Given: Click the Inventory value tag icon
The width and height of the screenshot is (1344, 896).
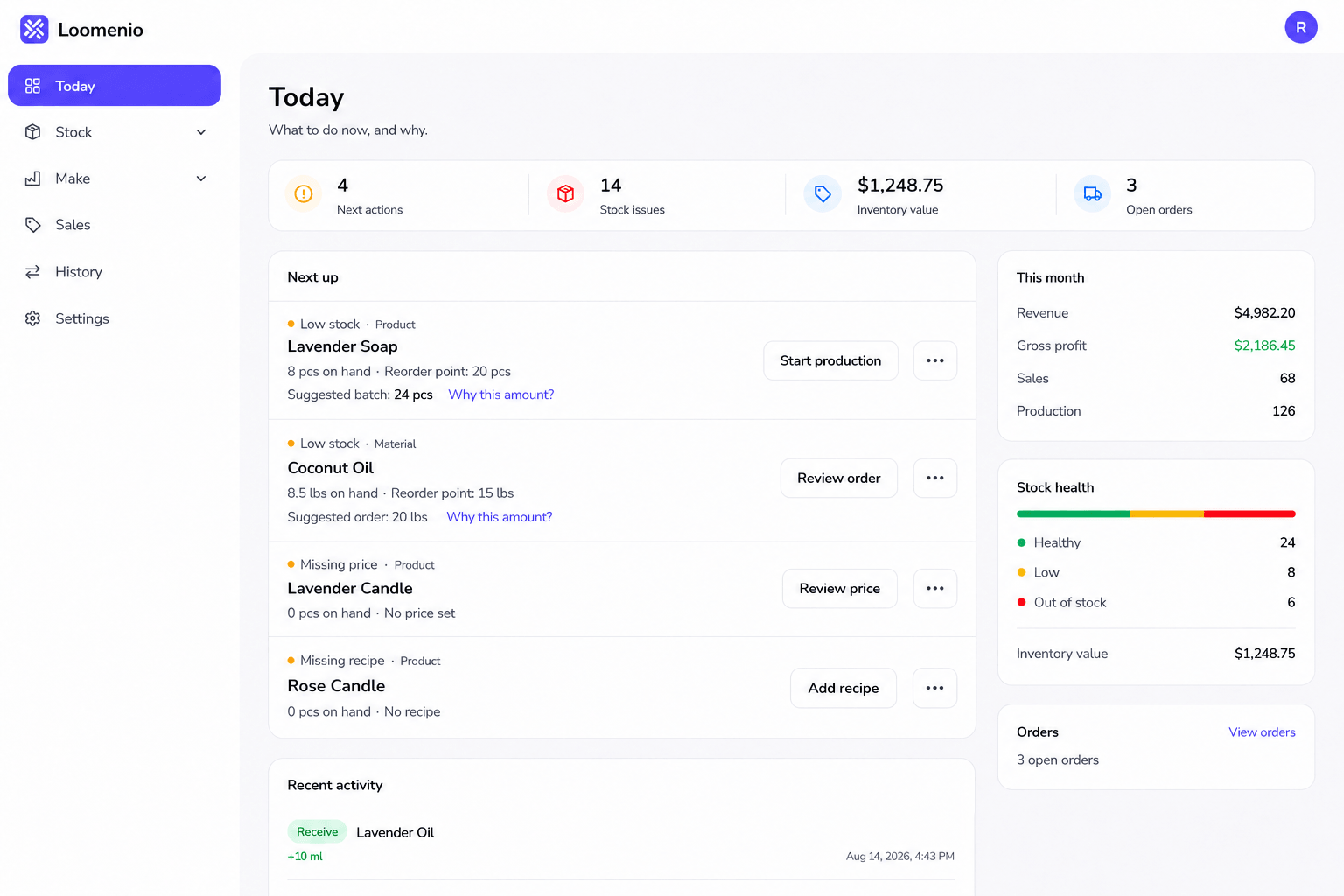Looking at the screenshot, I should click(x=822, y=194).
